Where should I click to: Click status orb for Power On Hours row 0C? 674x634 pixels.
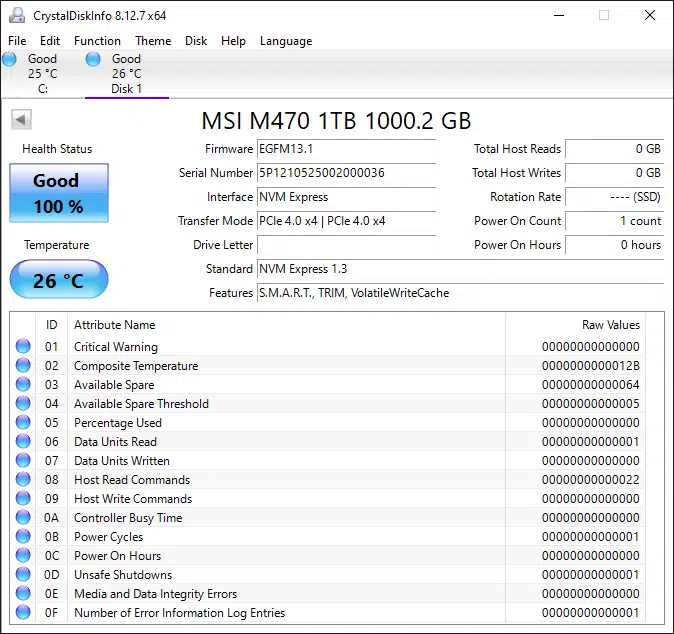(x=23, y=555)
